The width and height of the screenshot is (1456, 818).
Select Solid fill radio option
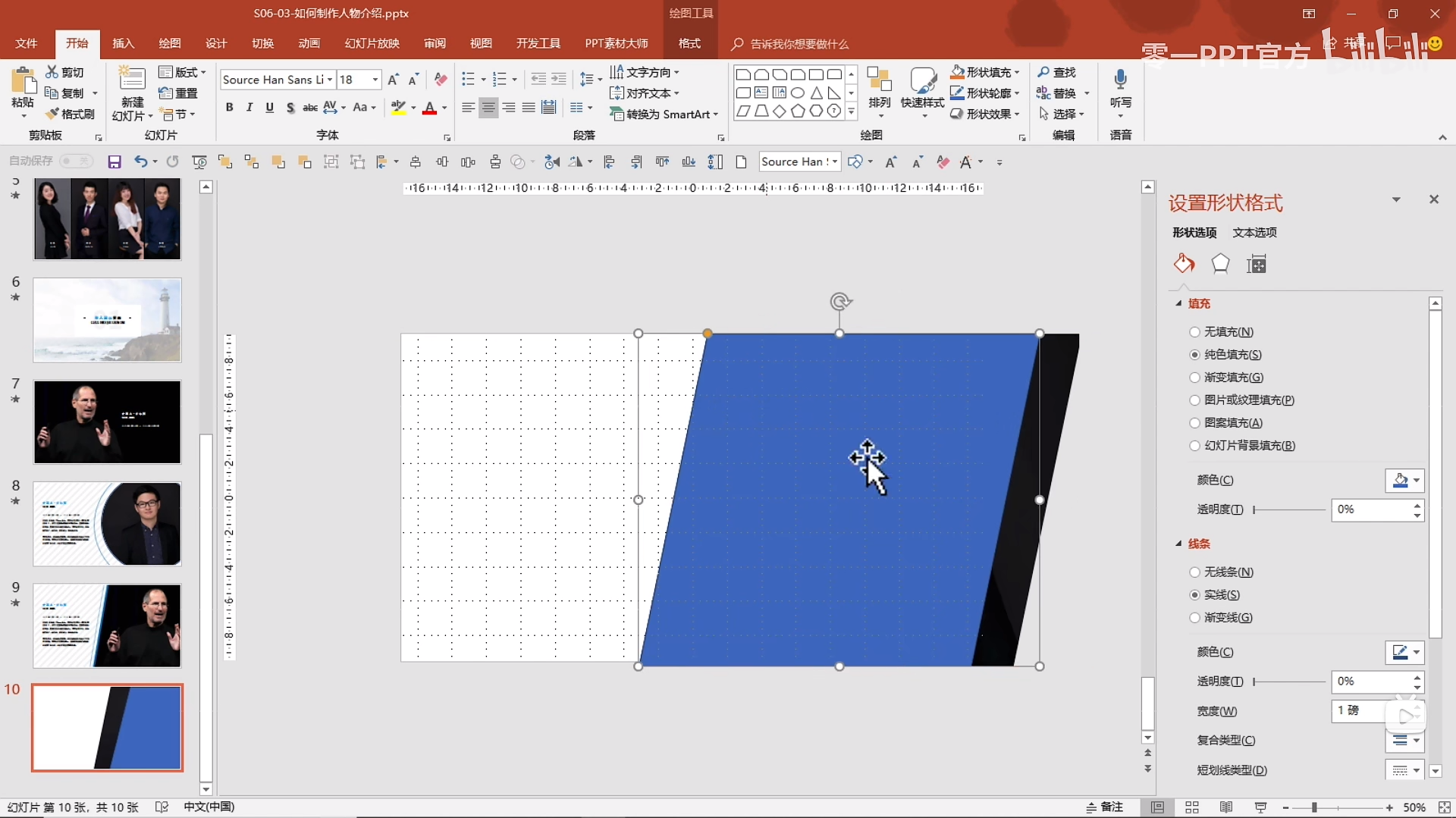pos(1195,355)
